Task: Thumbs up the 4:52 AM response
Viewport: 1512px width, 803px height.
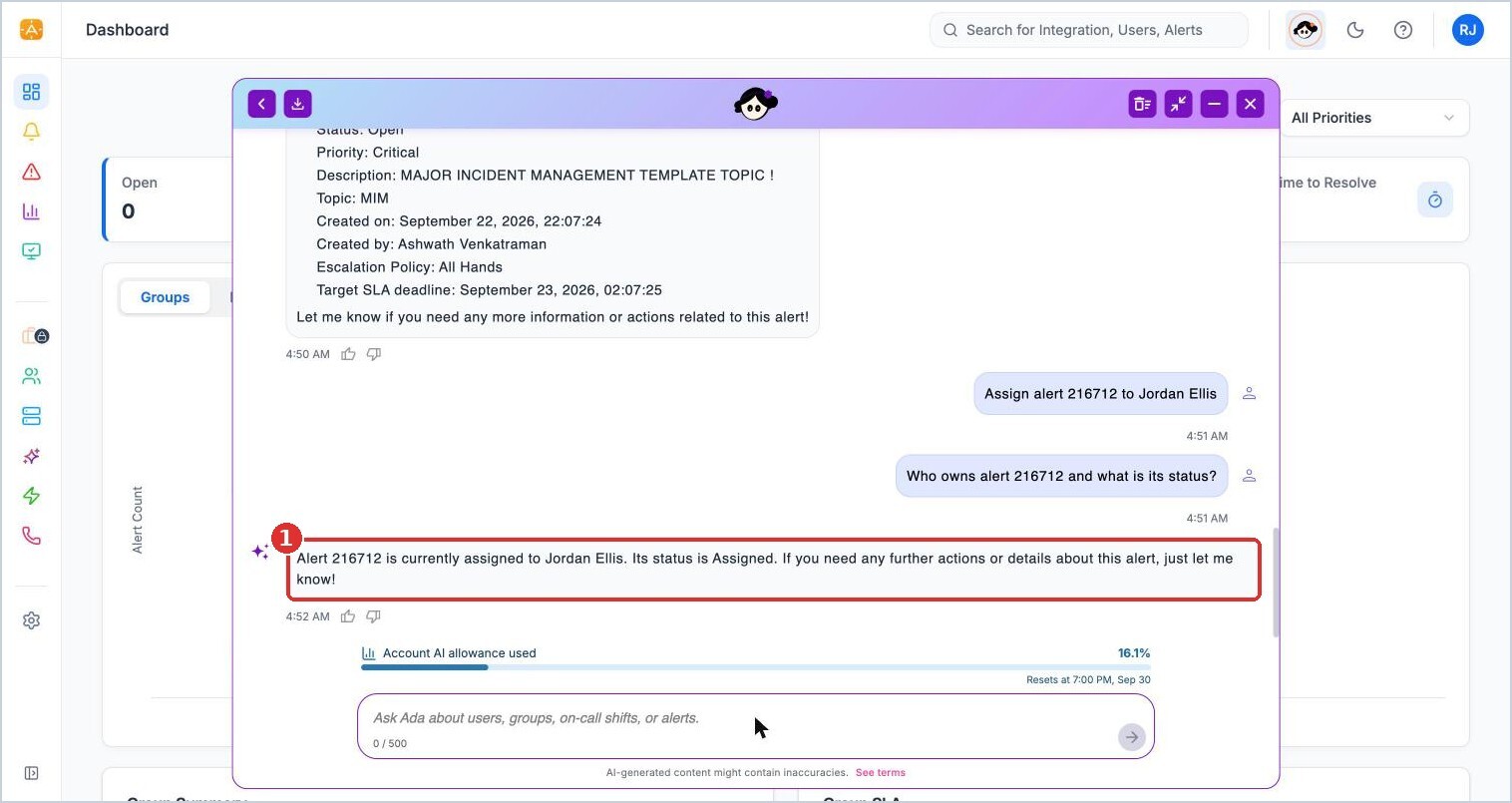Action: click(x=348, y=616)
